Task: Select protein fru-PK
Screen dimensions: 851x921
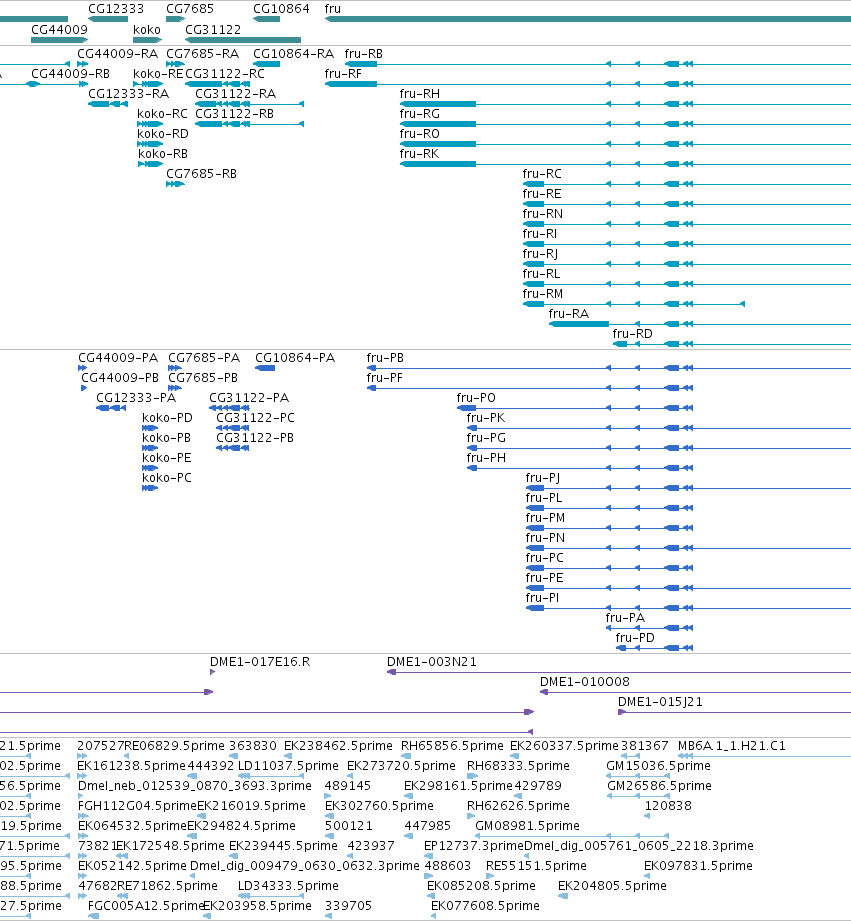Action: 486,418
